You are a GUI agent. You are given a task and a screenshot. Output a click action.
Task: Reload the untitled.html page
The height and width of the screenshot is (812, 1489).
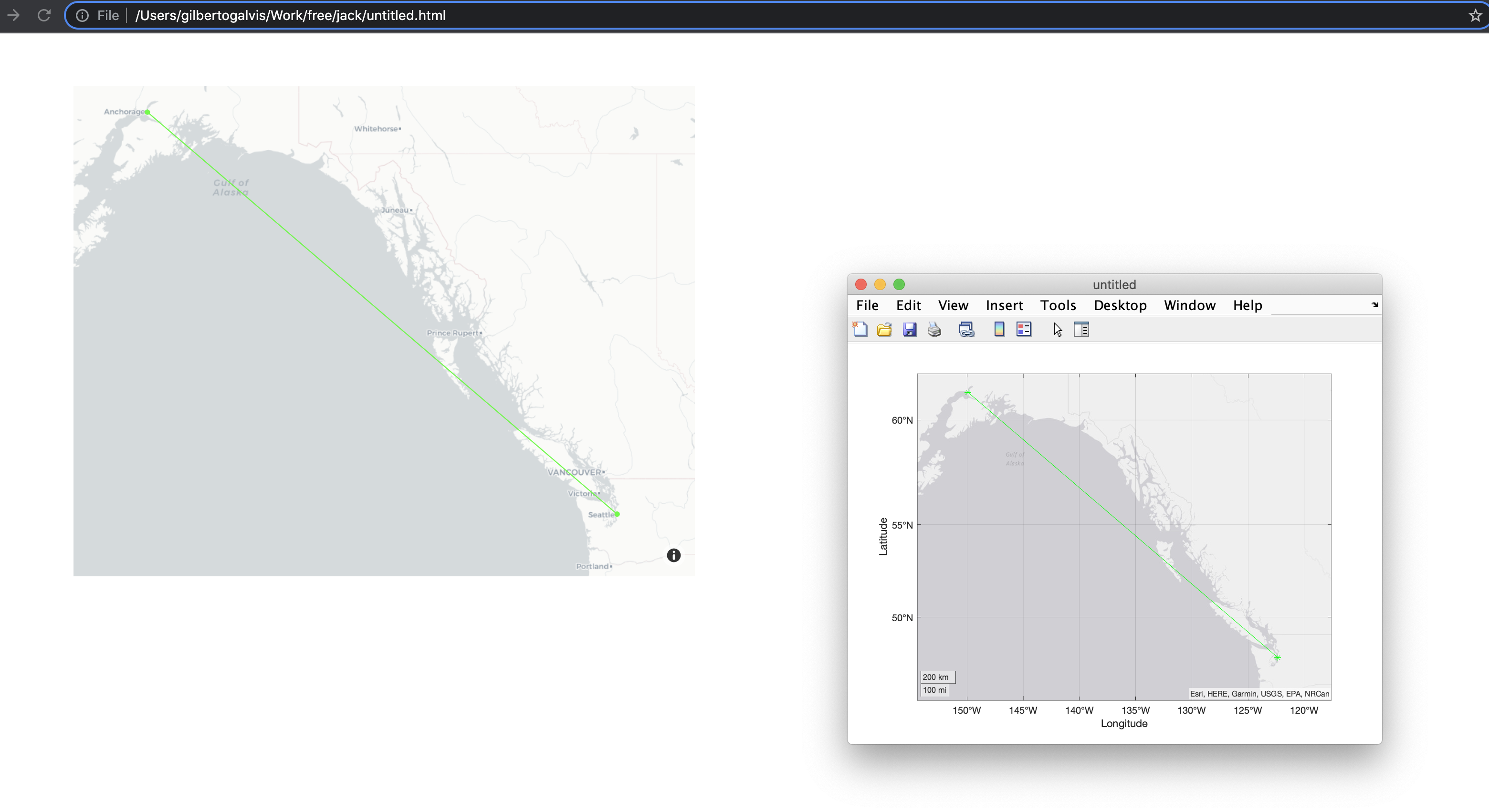(44, 16)
